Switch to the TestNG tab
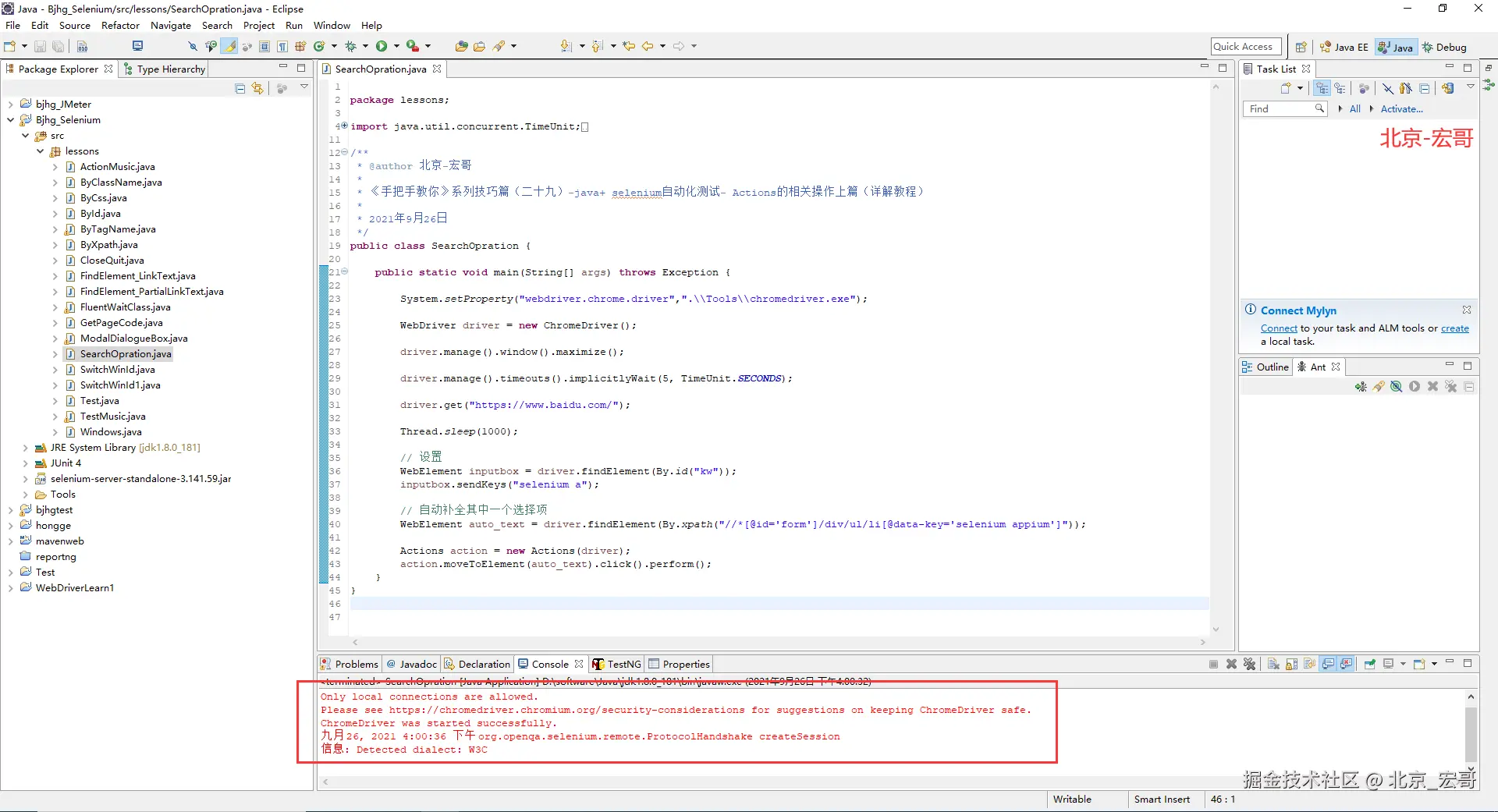This screenshot has width=1498, height=812. point(616,665)
